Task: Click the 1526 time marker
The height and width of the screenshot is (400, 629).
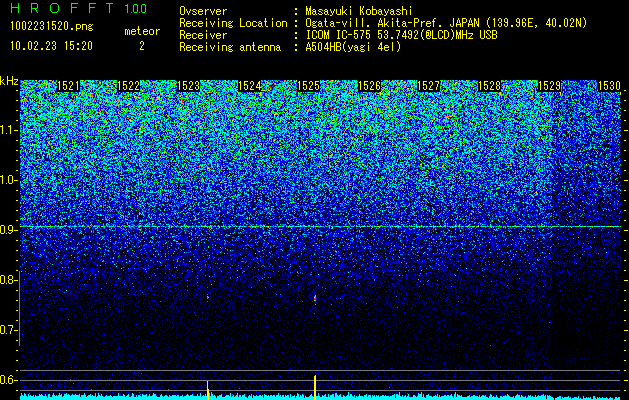Action: click(x=369, y=86)
